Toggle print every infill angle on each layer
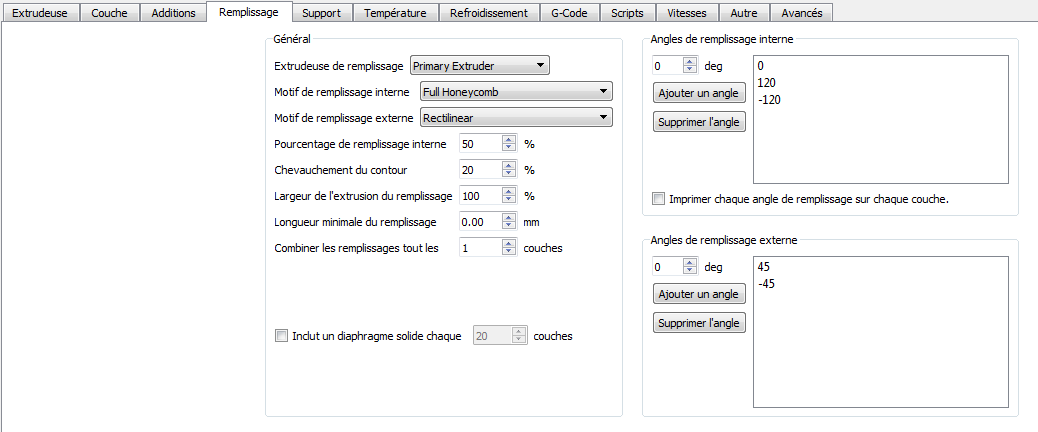The height and width of the screenshot is (432, 1038). point(657,199)
